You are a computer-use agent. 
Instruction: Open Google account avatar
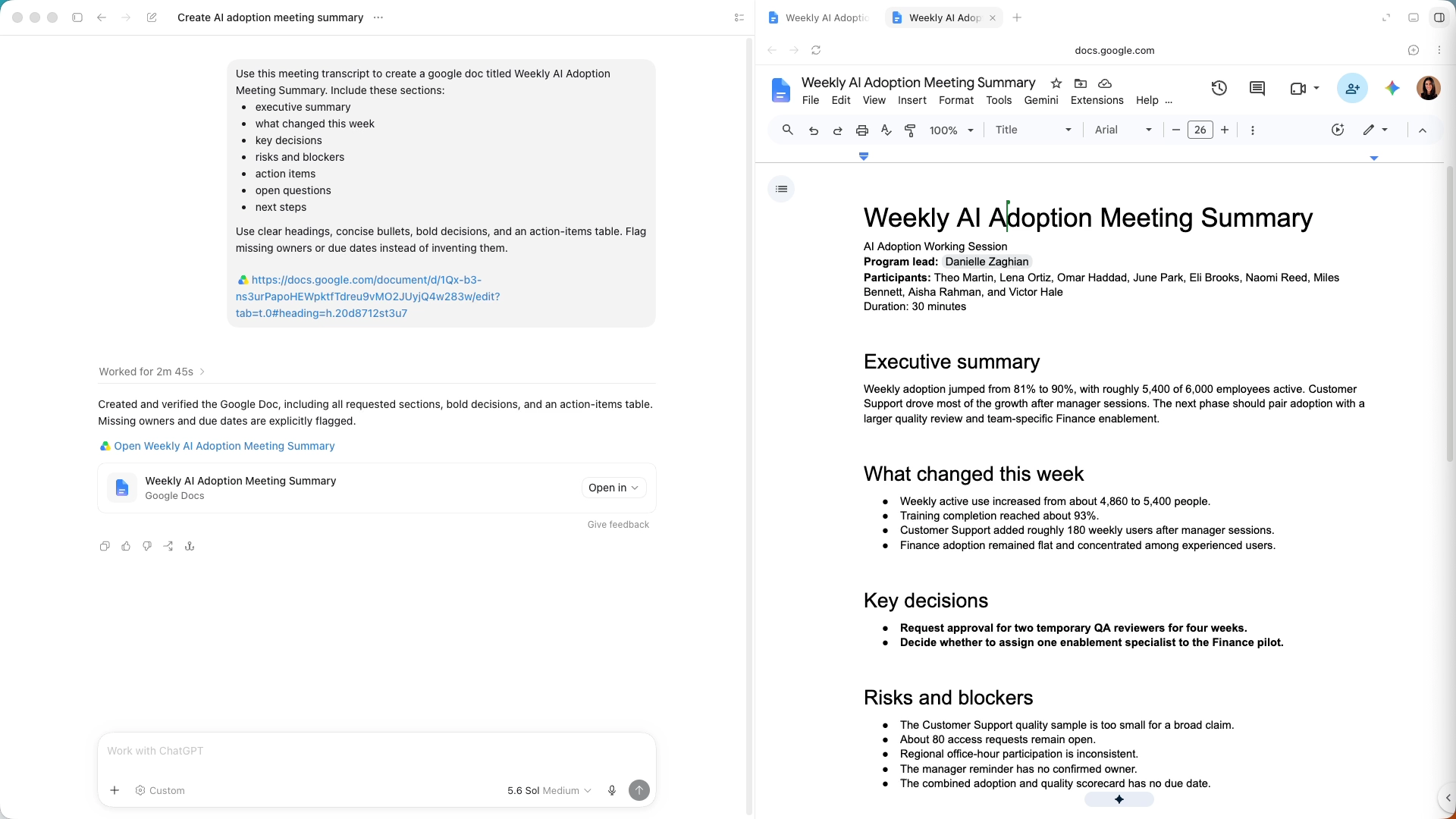point(1429,88)
